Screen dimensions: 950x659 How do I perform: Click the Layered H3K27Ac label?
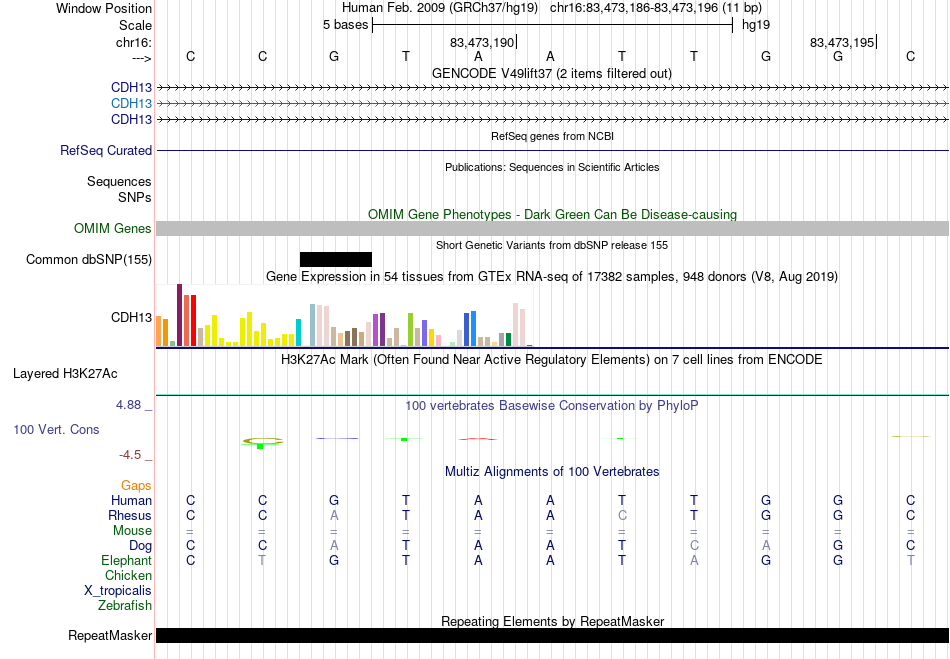coord(65,374)
